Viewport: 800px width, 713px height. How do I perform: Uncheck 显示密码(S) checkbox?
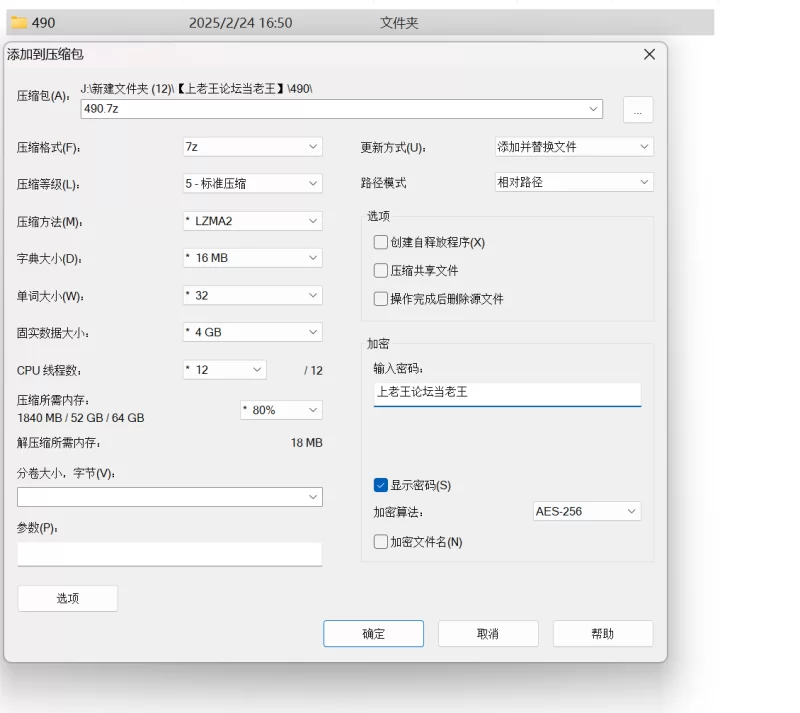[x=381, y=485]
